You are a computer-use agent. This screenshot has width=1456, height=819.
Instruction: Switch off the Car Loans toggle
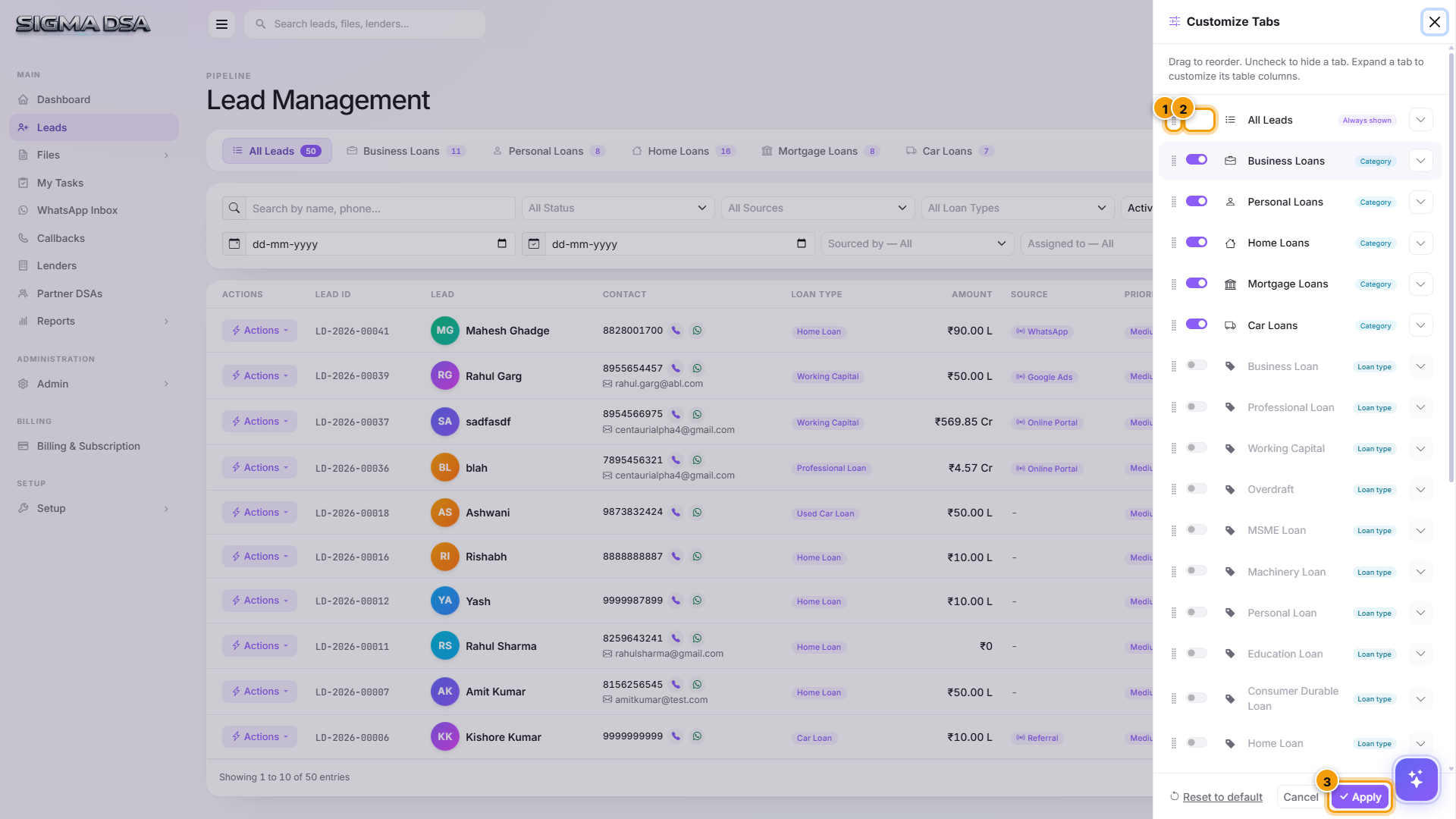1197,324
